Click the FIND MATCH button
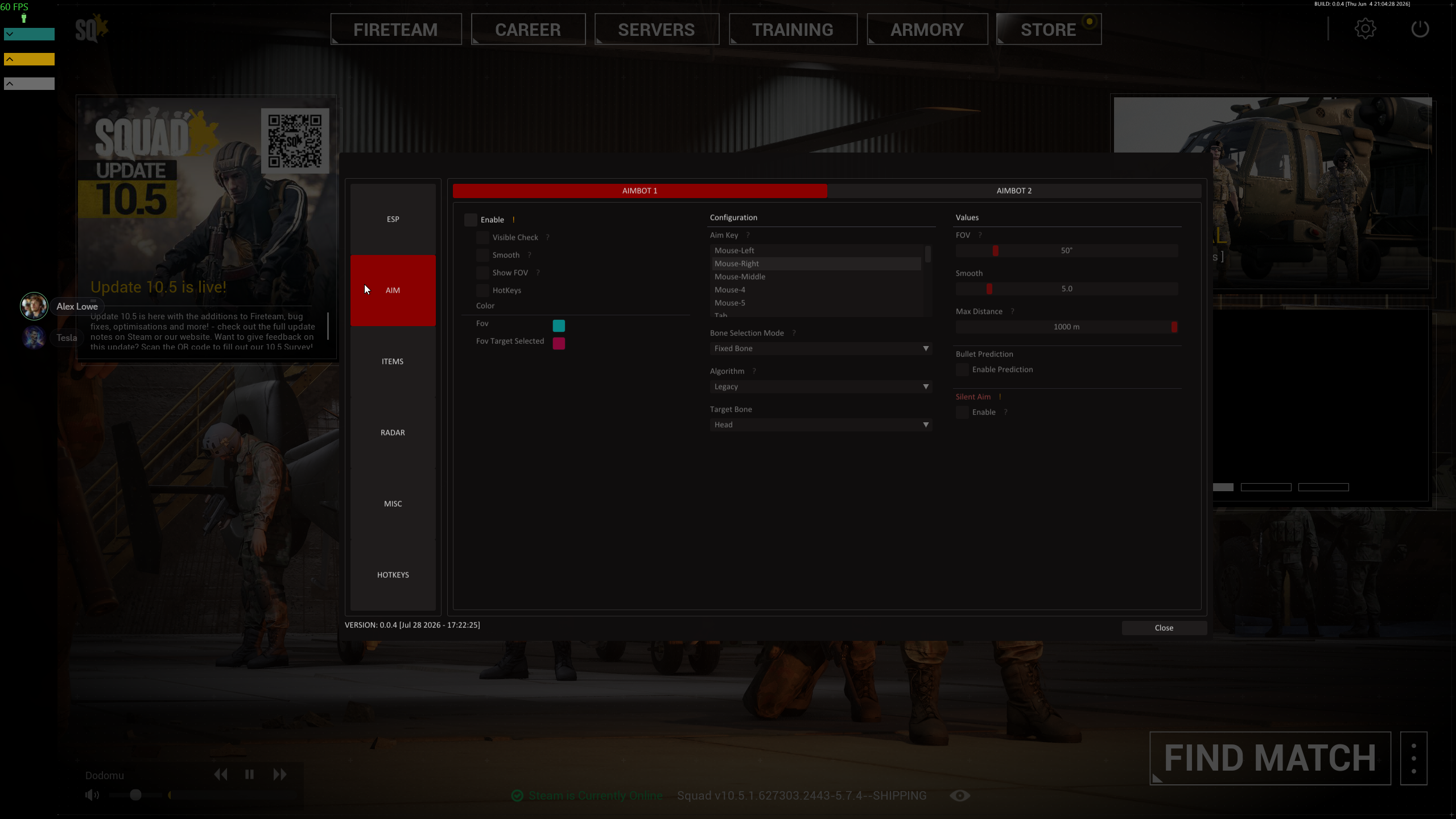This screenshot has height=819, width=1456. [1270, 758]
